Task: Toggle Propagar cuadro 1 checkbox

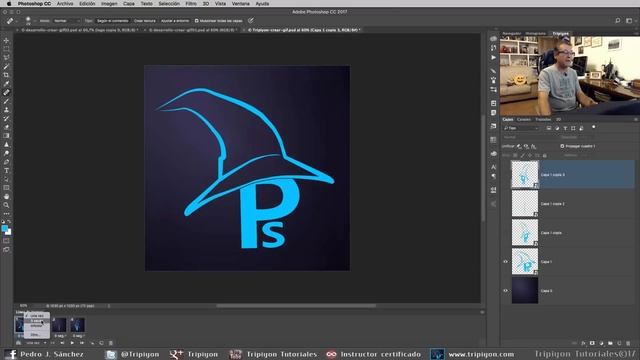Action: 562,146
